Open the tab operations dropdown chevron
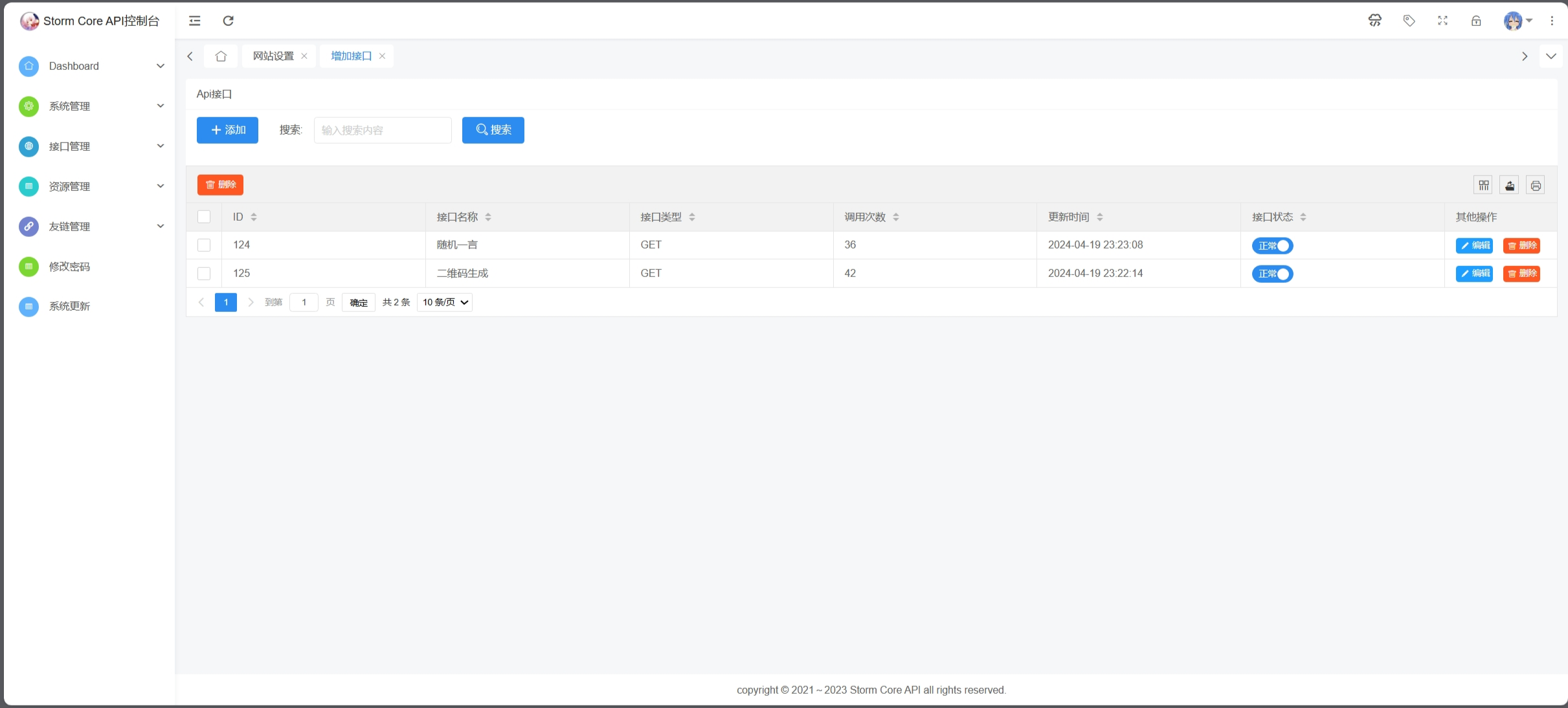The height and width of the screenshot is (708, 1568). pyautogui.click(x=1551, y=56)
